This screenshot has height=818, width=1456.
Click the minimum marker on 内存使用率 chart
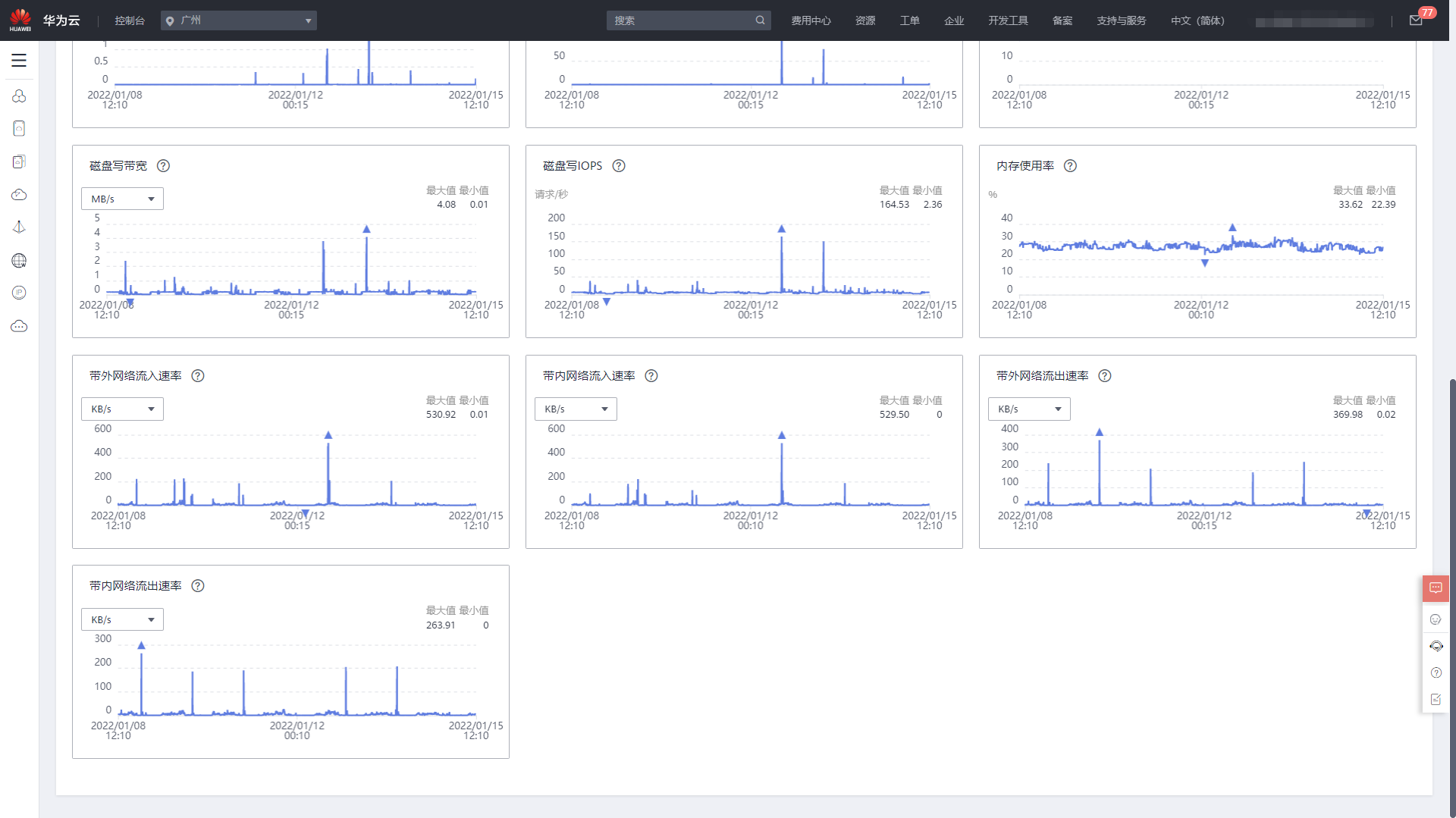click(x=1204, y=263)
